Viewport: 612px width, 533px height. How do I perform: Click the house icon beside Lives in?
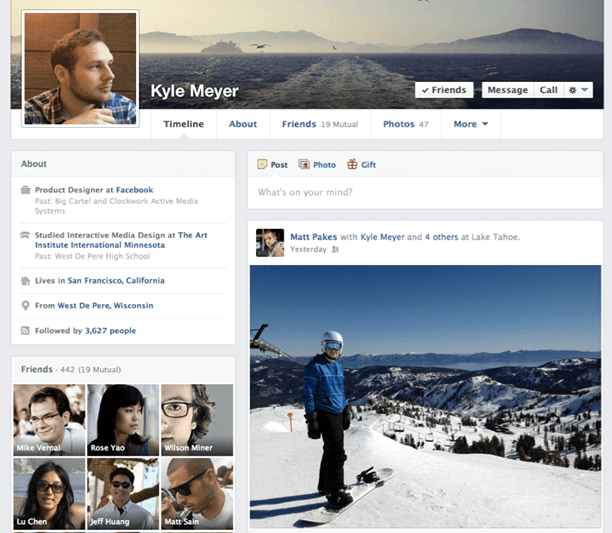(25, 281)
